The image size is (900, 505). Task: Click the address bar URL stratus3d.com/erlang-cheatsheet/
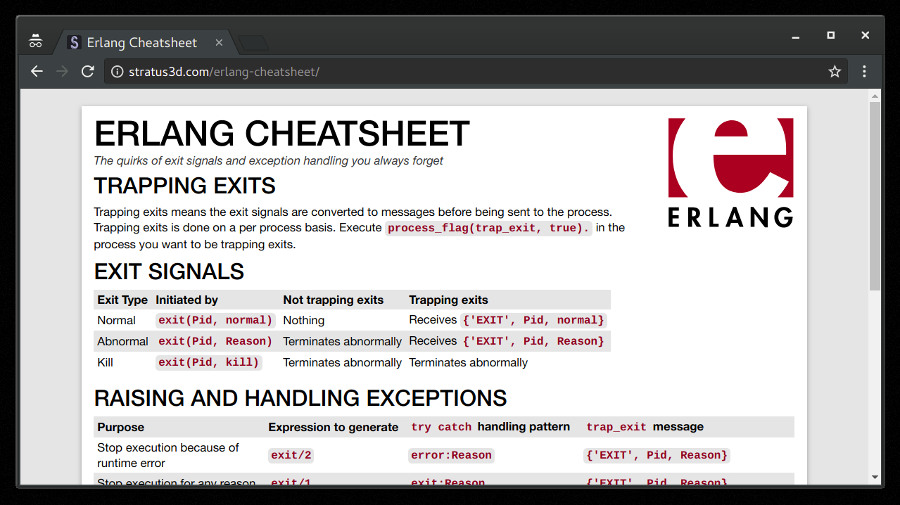point(224,72)
